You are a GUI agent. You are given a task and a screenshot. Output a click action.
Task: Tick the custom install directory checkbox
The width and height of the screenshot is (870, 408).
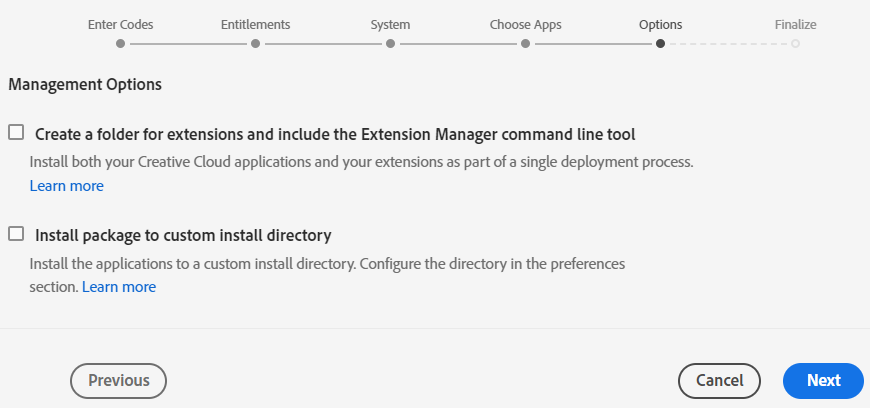(x=16, y=234)
